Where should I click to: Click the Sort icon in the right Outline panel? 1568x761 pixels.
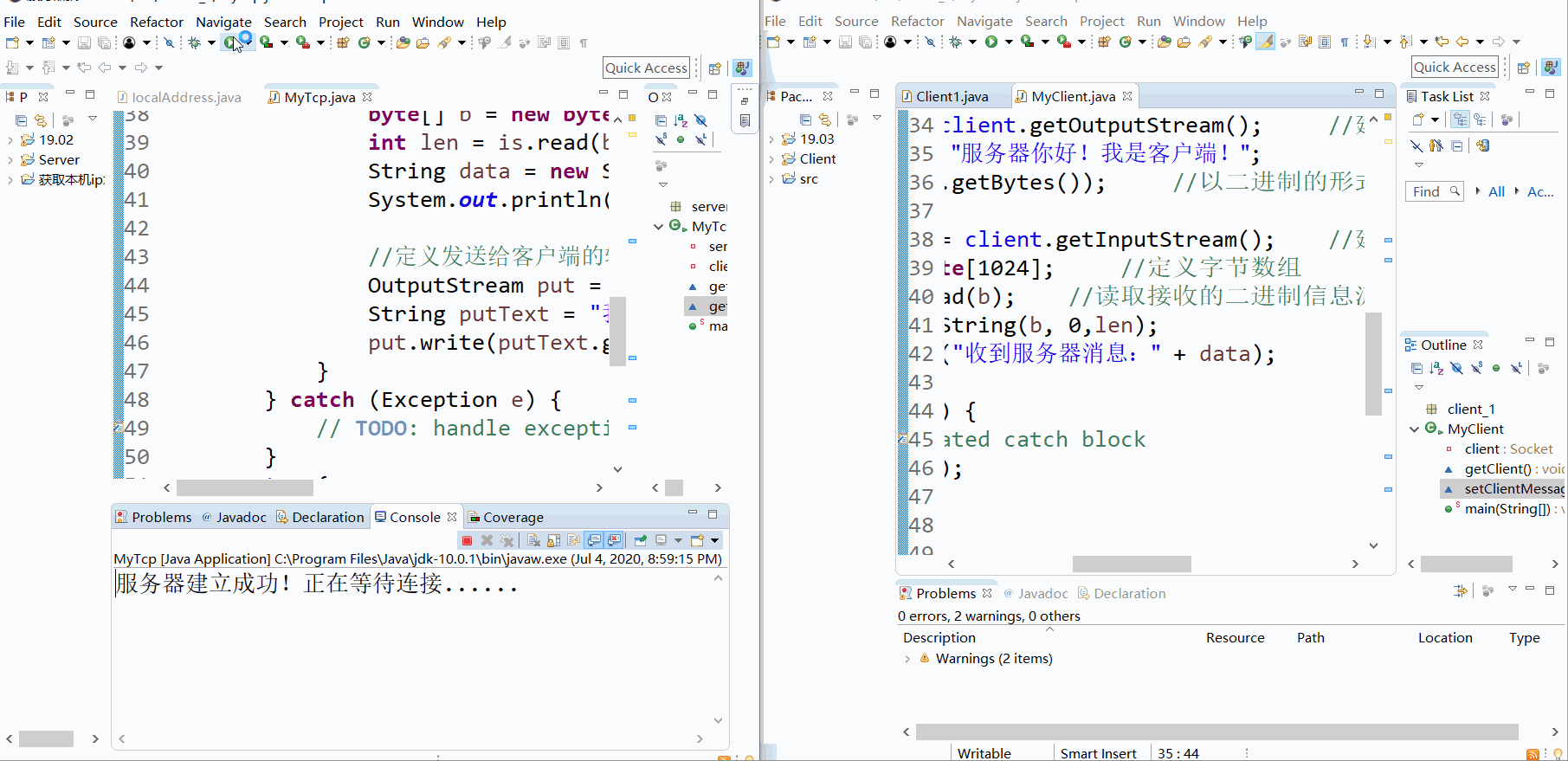pos(1436,369)
